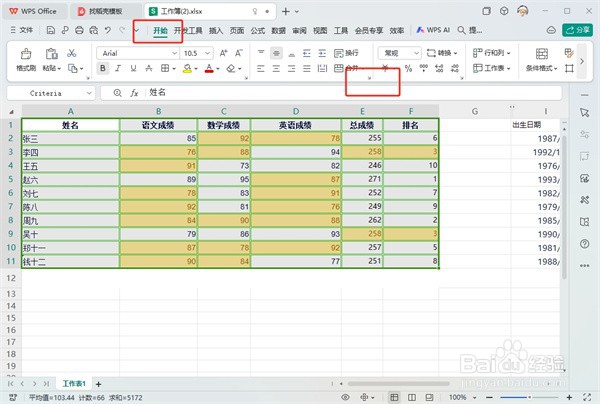The height and width of the screenshot is (404, 600).
Task: Click the selection arrow sidebar icon
Action: point(584,112)
